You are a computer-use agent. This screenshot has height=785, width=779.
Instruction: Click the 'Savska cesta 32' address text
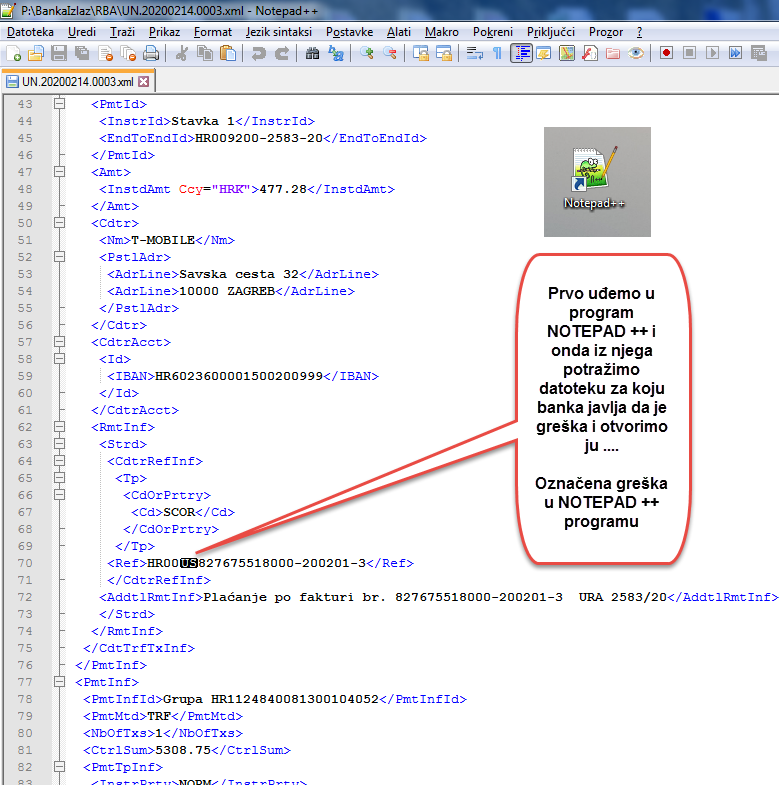pyautogui.click(x=239, y=274)
